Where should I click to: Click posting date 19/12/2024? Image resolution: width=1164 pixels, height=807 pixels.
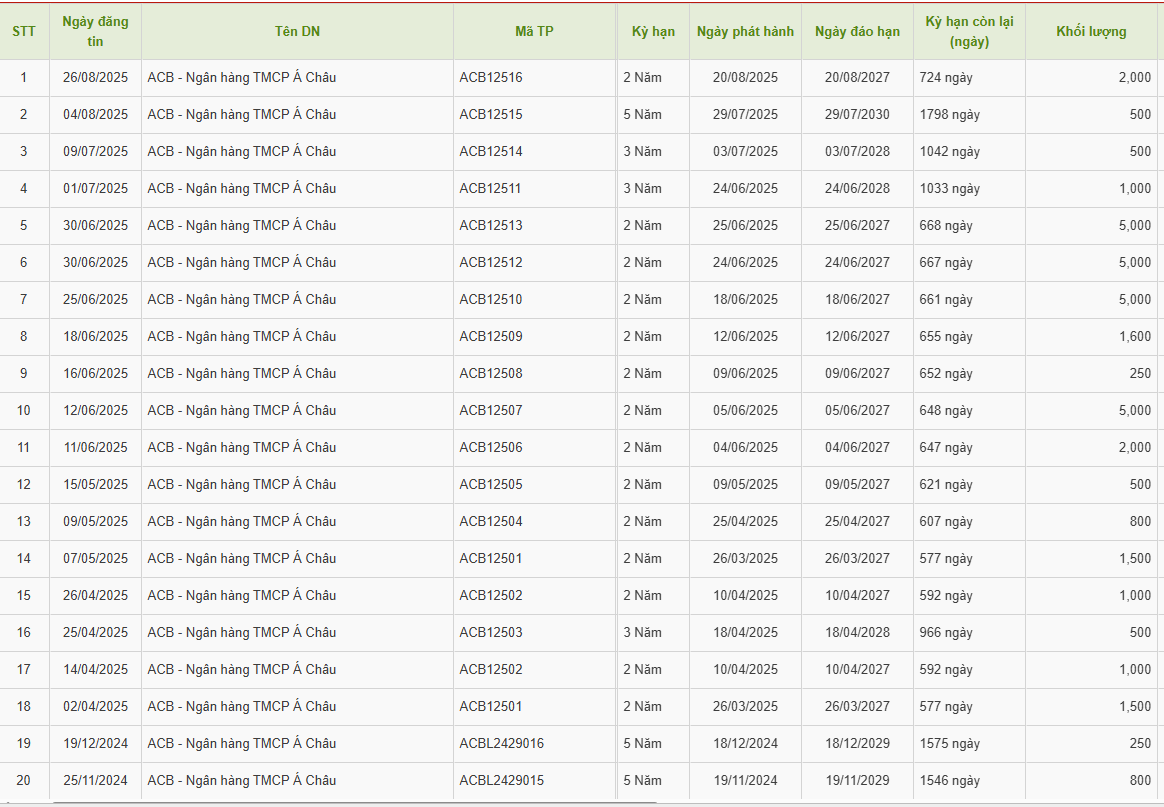point(95,744)
